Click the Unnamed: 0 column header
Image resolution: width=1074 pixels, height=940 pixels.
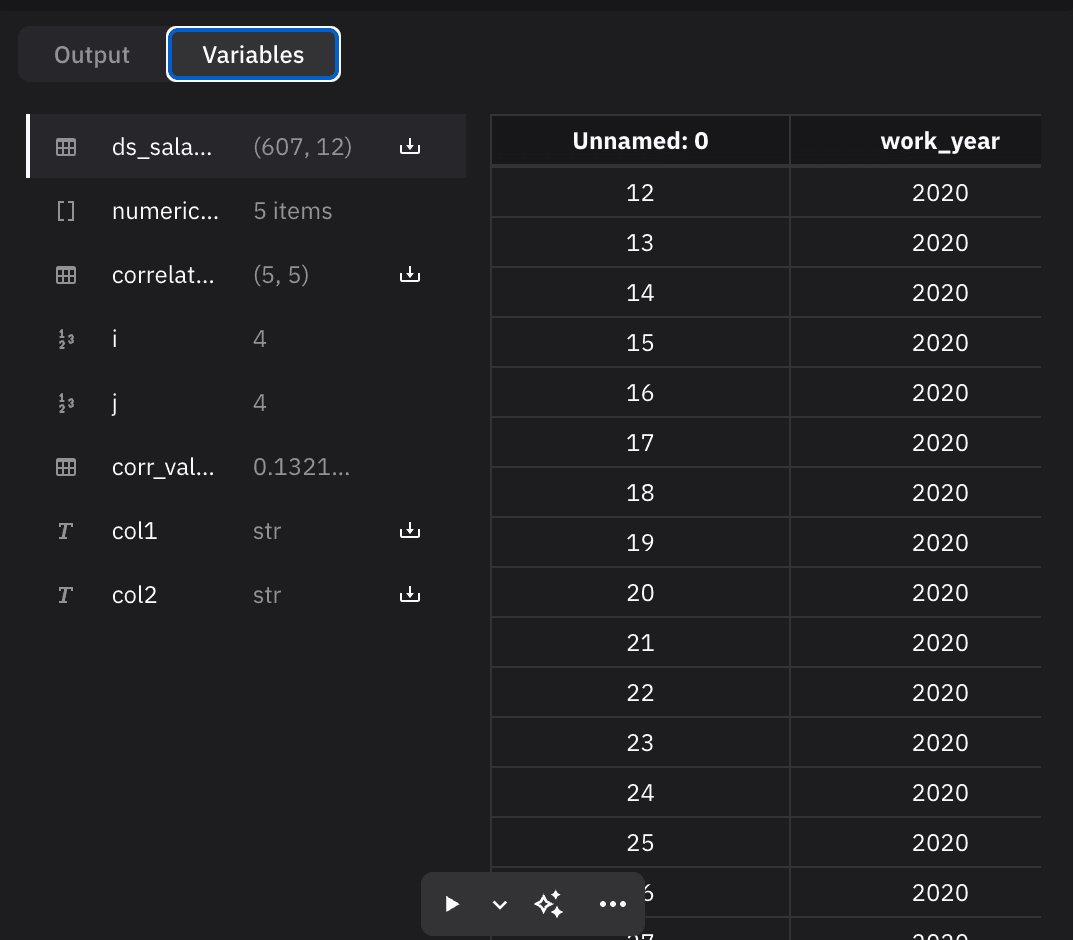click(640, 141)
